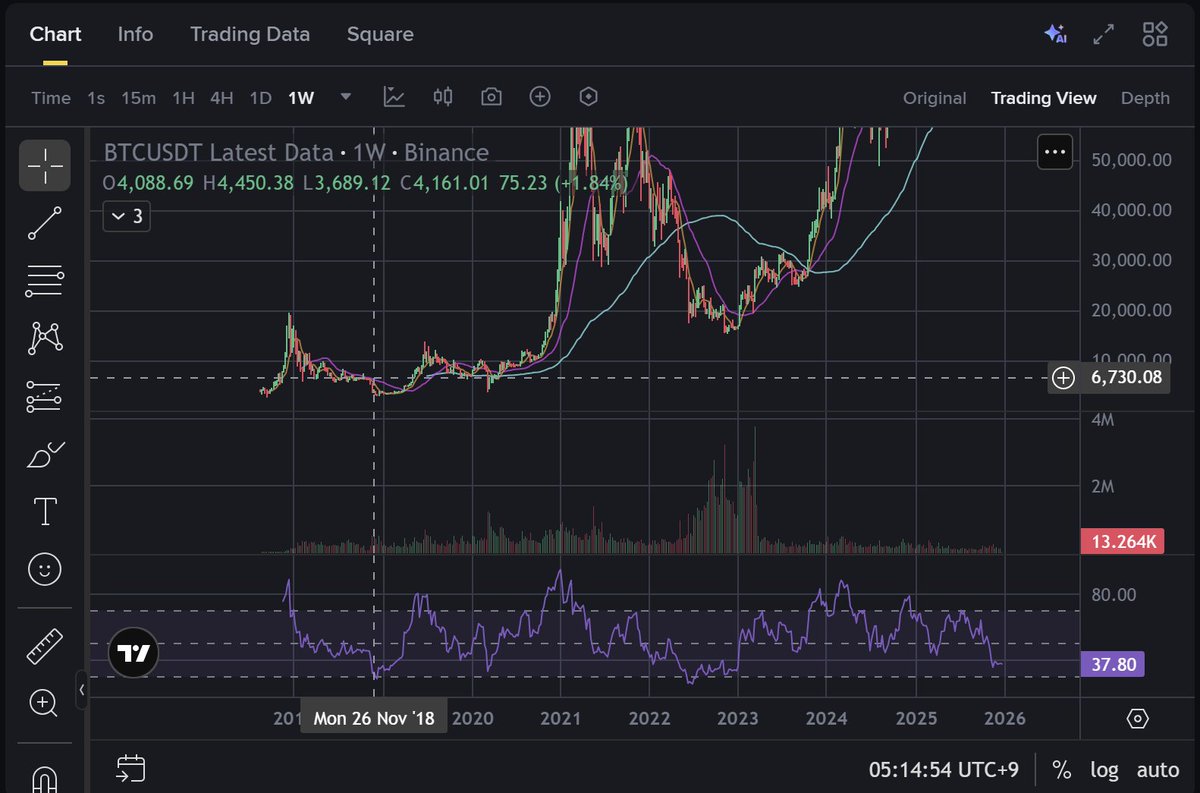Select the ruler measure tool
Viewport: 1200px width, 793px height.
tap(45, 645)
